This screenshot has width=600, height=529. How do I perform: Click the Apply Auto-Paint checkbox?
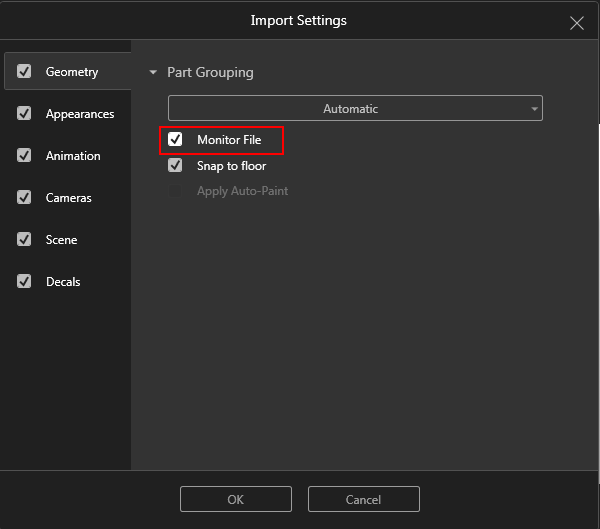pyautogui.click(x=175, y=191)
